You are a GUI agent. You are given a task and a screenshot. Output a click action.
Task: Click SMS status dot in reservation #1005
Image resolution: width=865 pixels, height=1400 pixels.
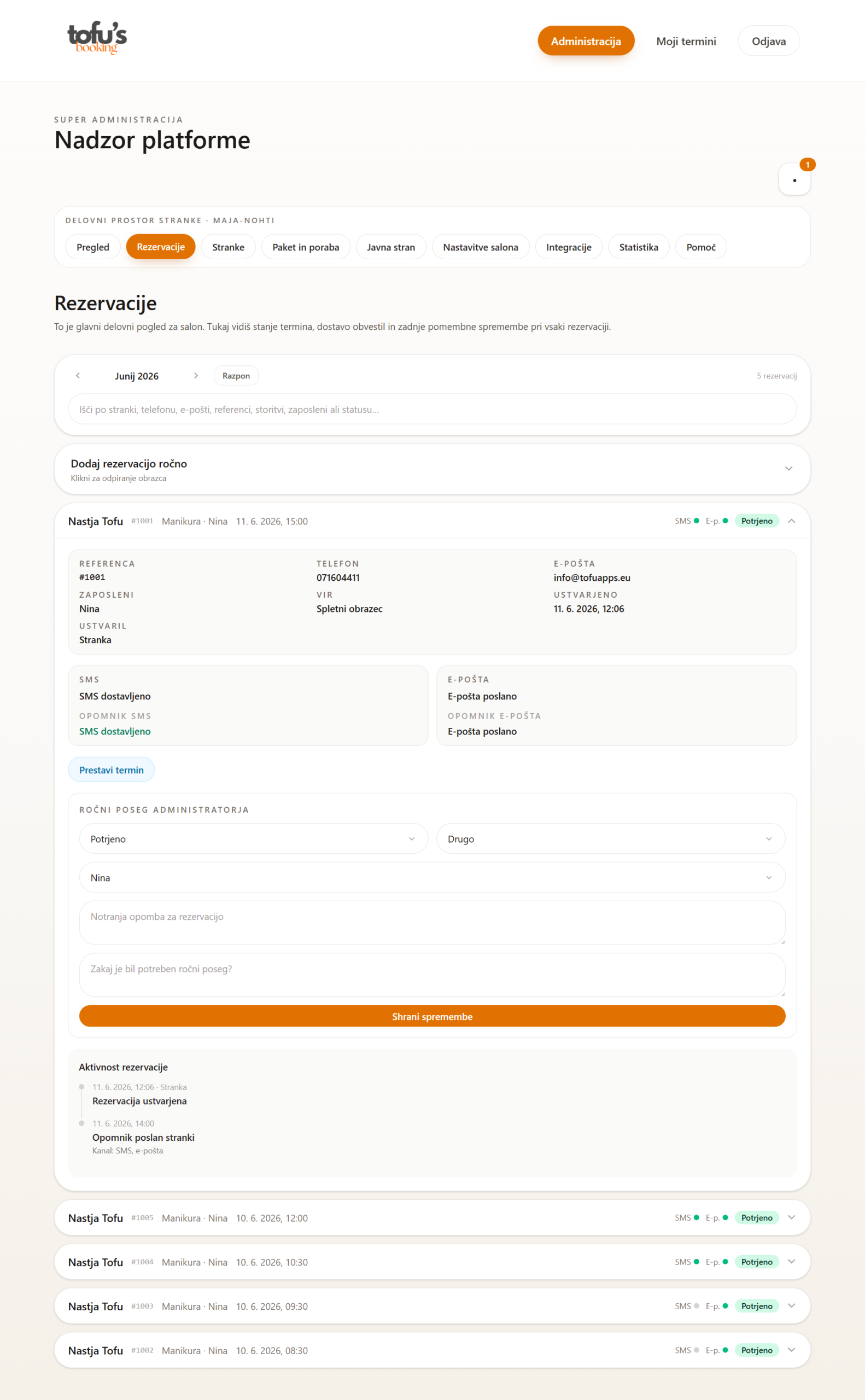pos(696,1217)
